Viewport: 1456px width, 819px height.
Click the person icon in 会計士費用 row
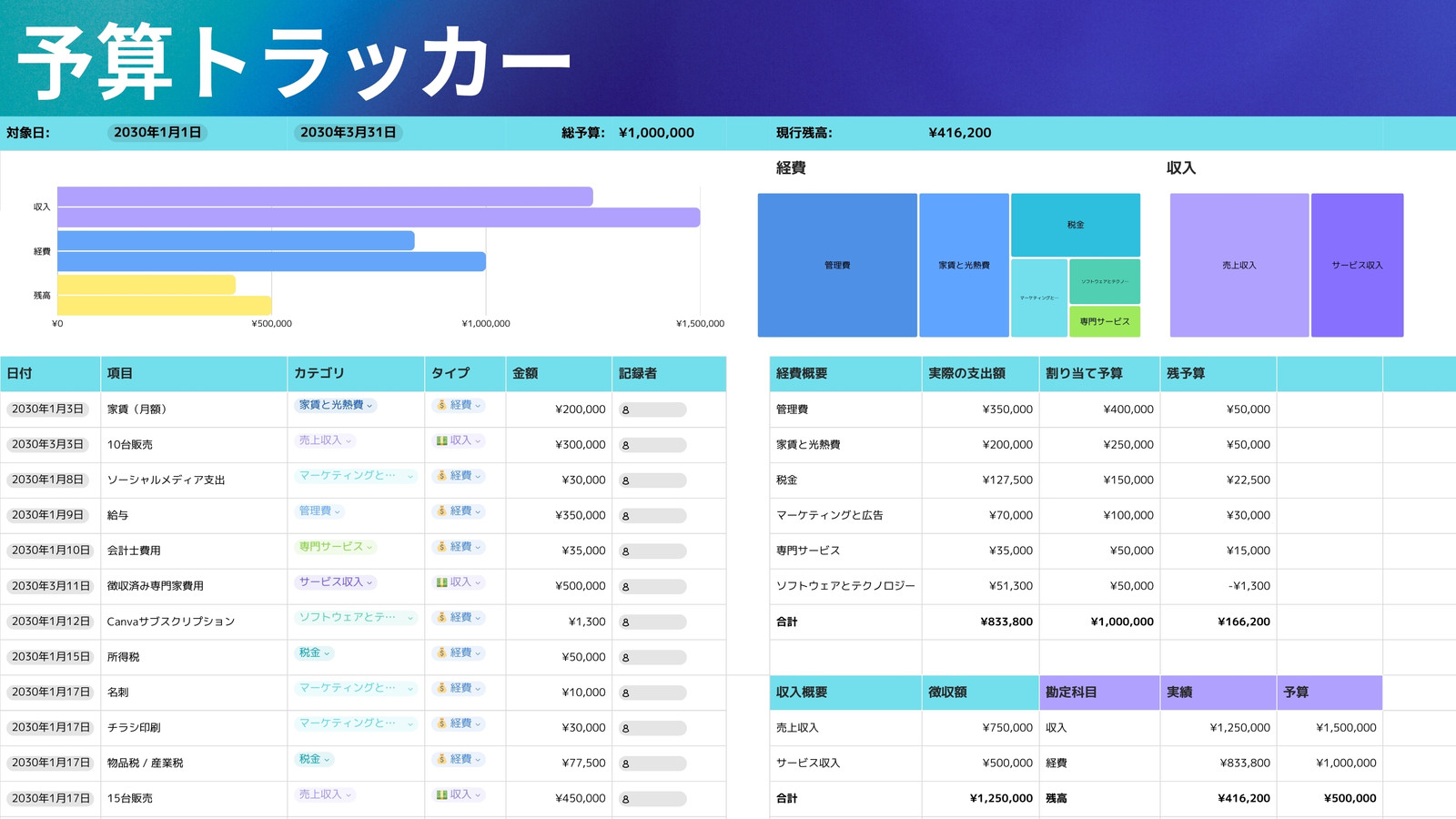[625, 551]
